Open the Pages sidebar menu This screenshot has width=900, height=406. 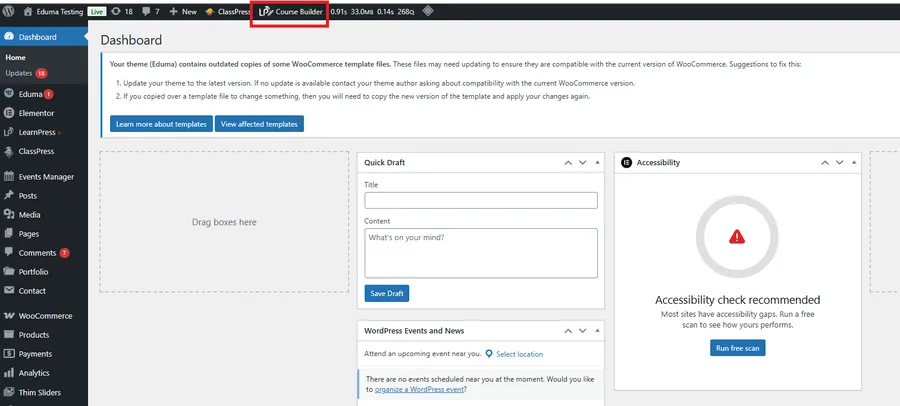click(44, 234)
